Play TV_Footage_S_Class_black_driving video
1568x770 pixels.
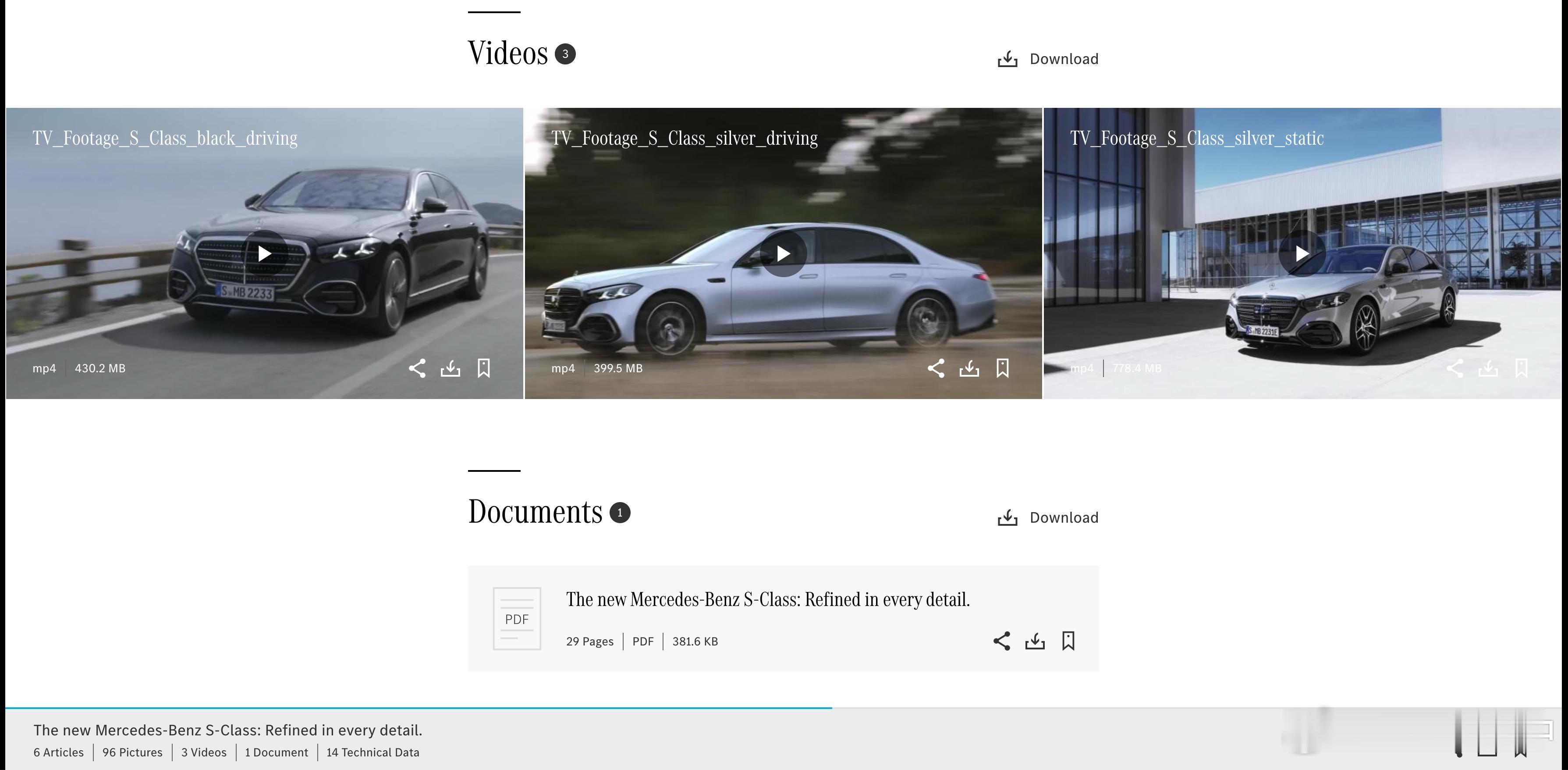tap(264, 253)
